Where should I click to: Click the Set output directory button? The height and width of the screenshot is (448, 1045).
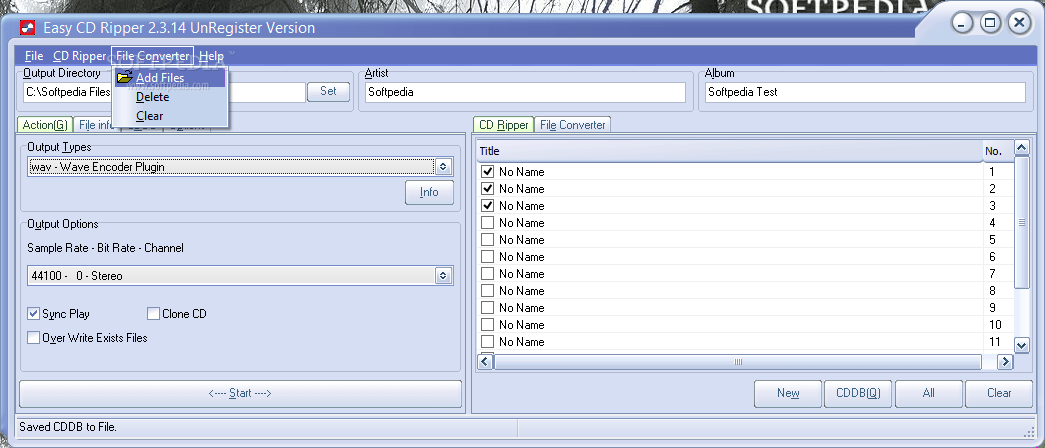328,91
